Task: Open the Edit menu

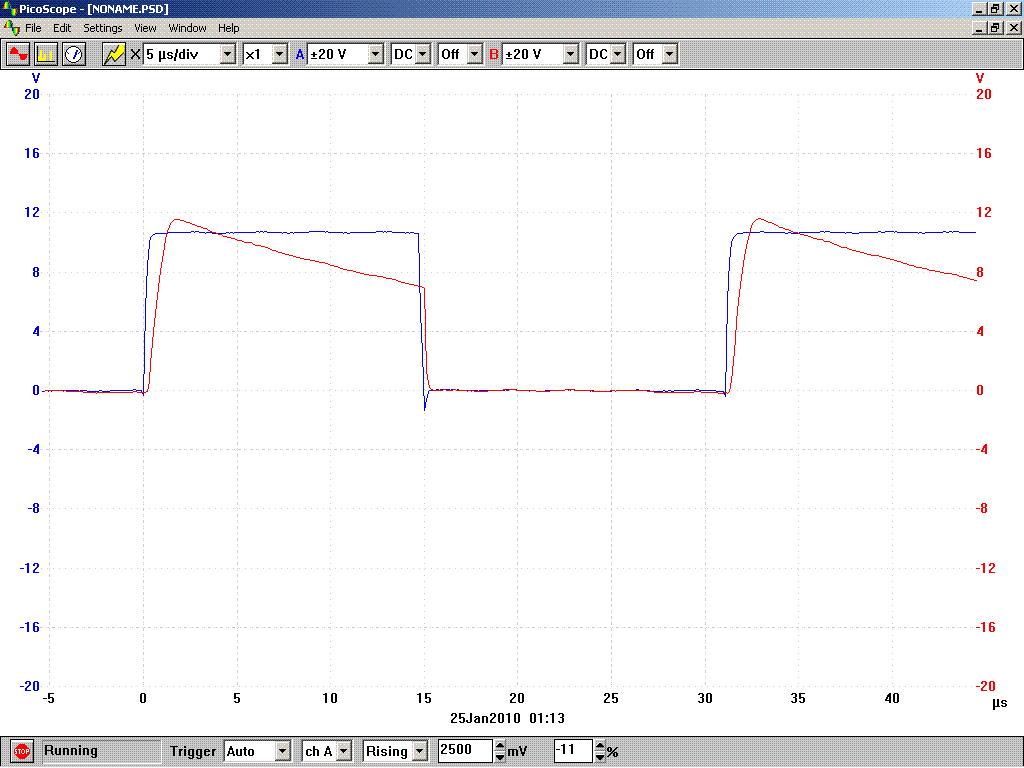Action: [x=62, y=28]
